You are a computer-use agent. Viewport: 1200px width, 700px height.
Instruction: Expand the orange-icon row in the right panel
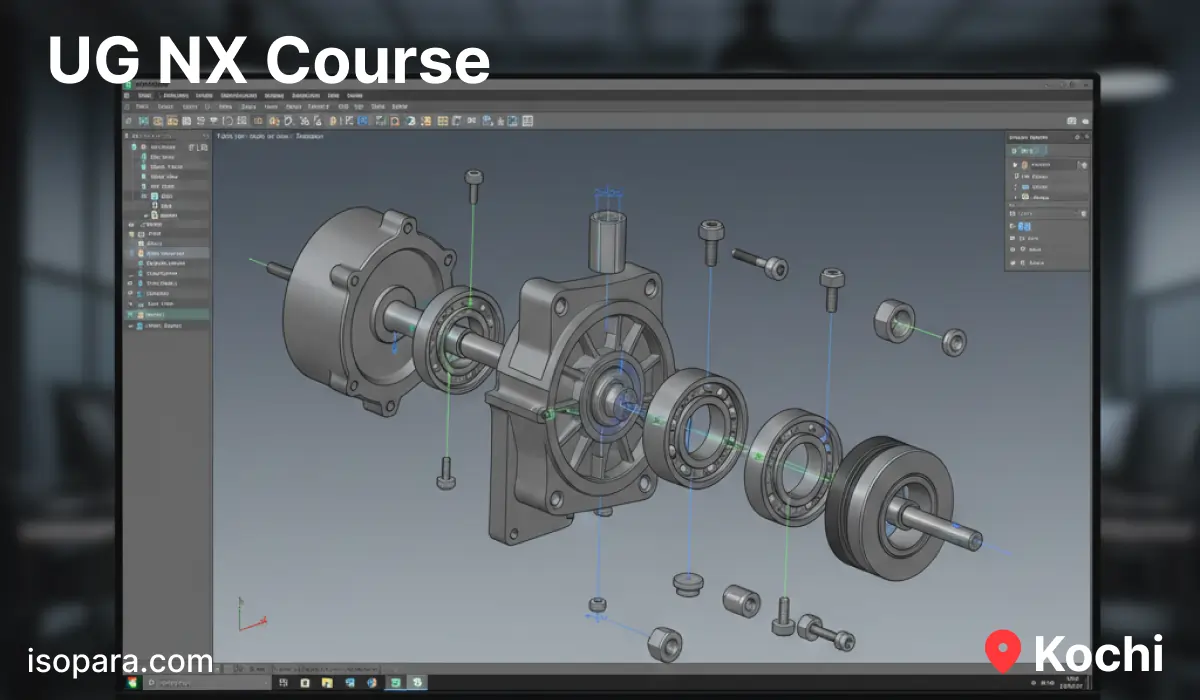1013,164
